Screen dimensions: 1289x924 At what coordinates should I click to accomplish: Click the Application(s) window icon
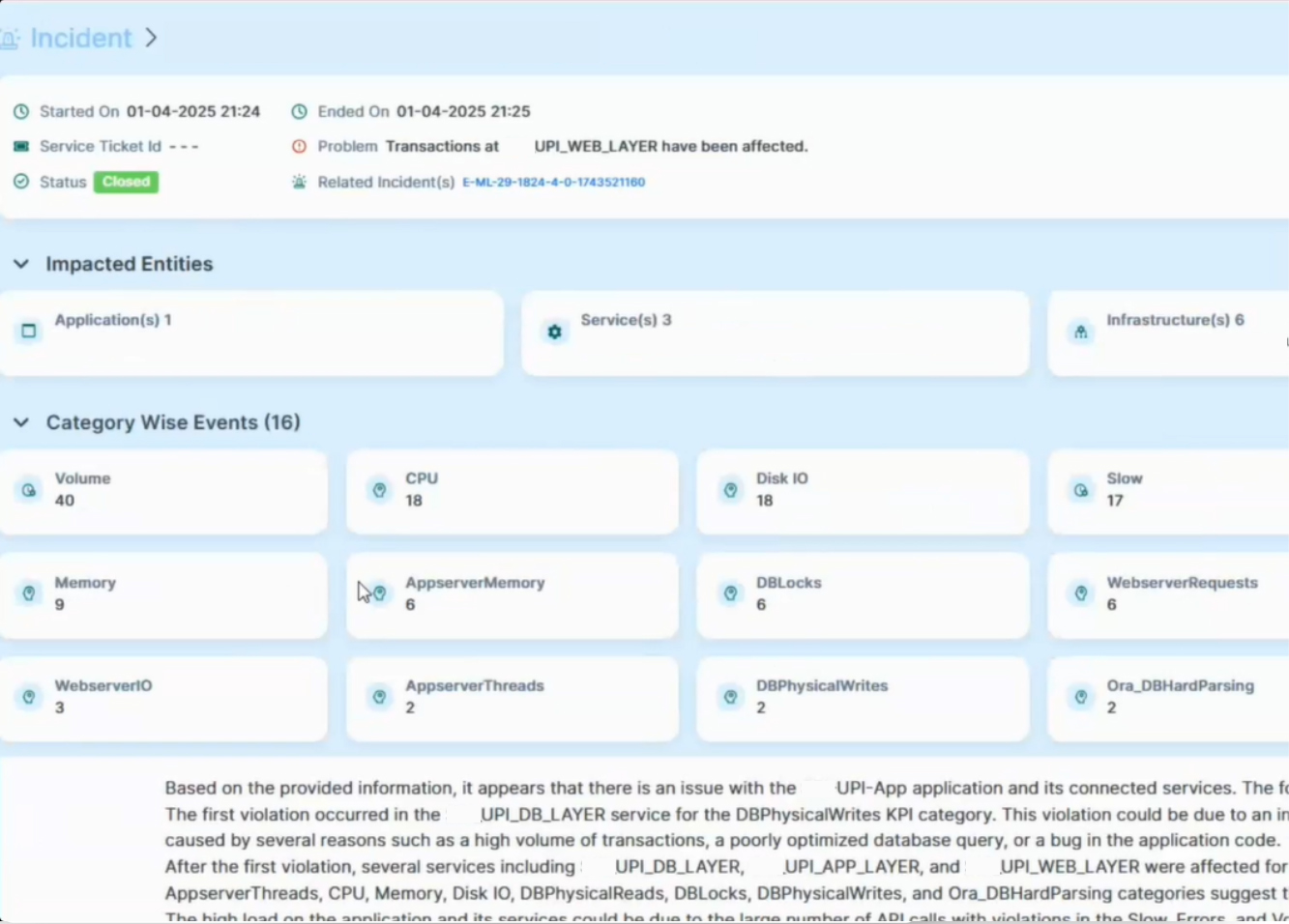tap(29, 331)
